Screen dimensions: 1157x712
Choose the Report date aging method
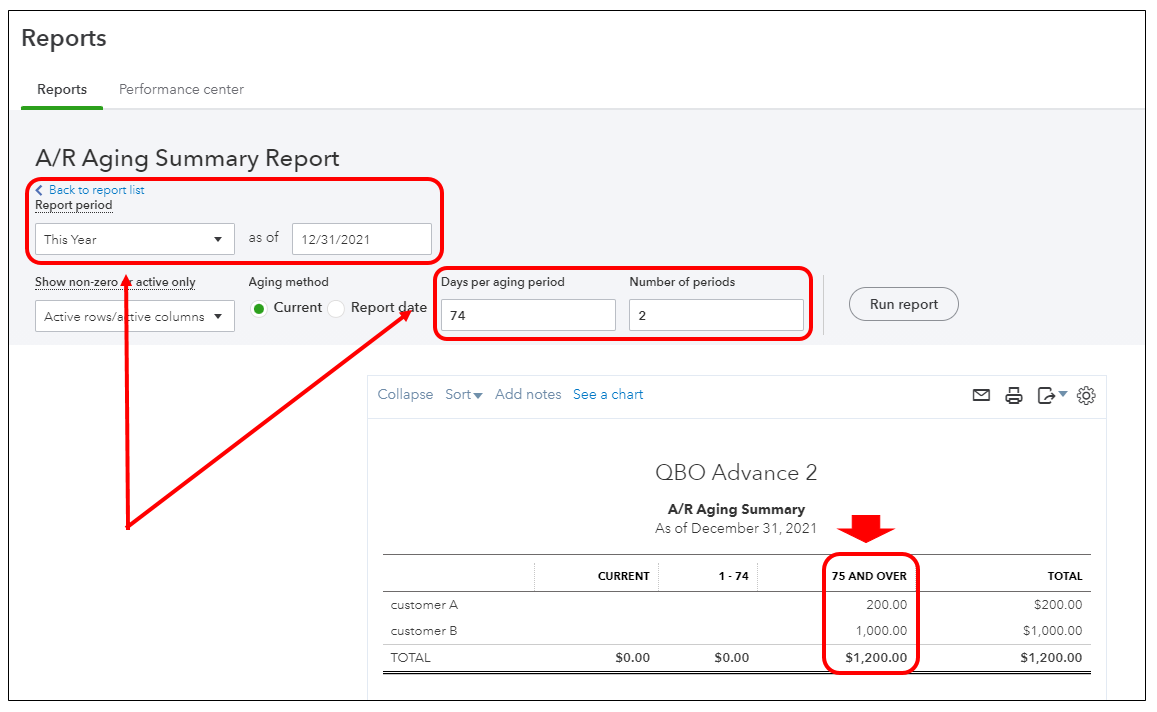336,308
